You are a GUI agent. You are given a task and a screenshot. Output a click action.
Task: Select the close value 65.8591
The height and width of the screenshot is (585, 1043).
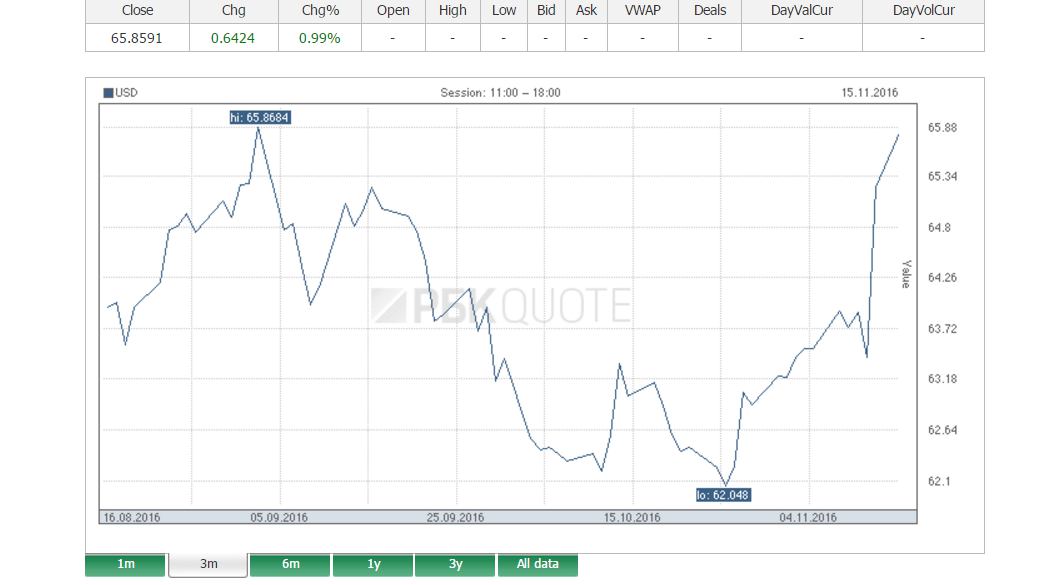click(x=136, y=39)
